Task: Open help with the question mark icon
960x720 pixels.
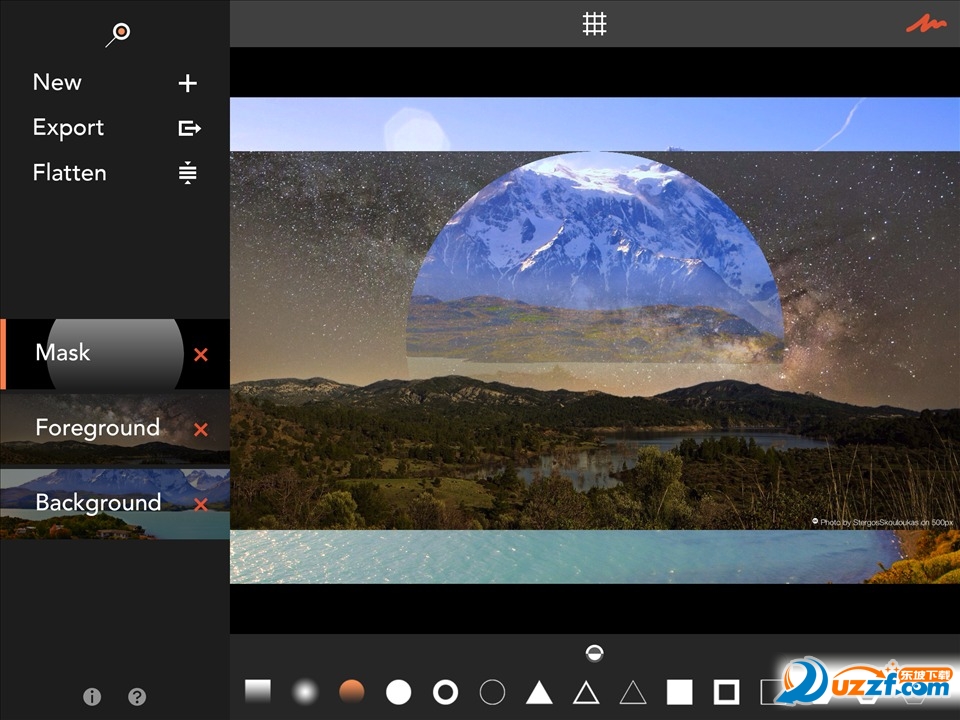Action: coord(137,697)
